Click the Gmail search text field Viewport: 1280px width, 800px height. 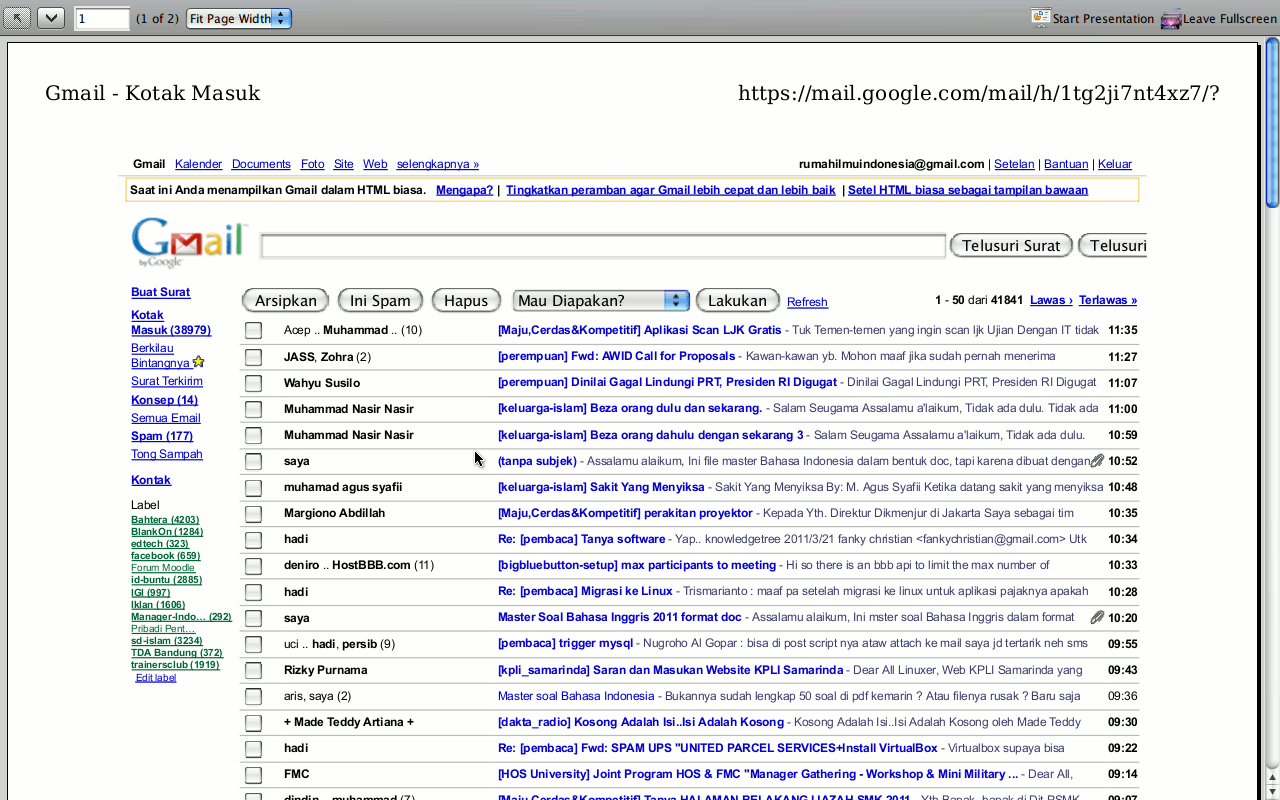click(603, 246)
